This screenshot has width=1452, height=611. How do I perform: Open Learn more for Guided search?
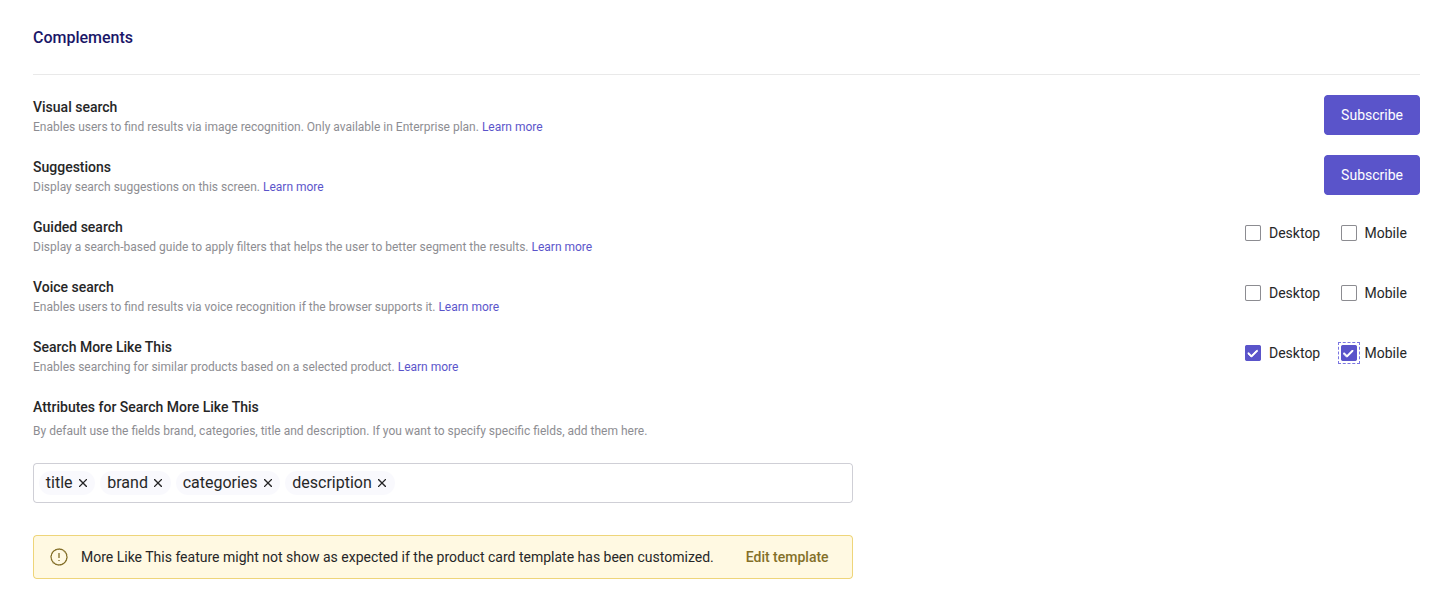[561, 246]
